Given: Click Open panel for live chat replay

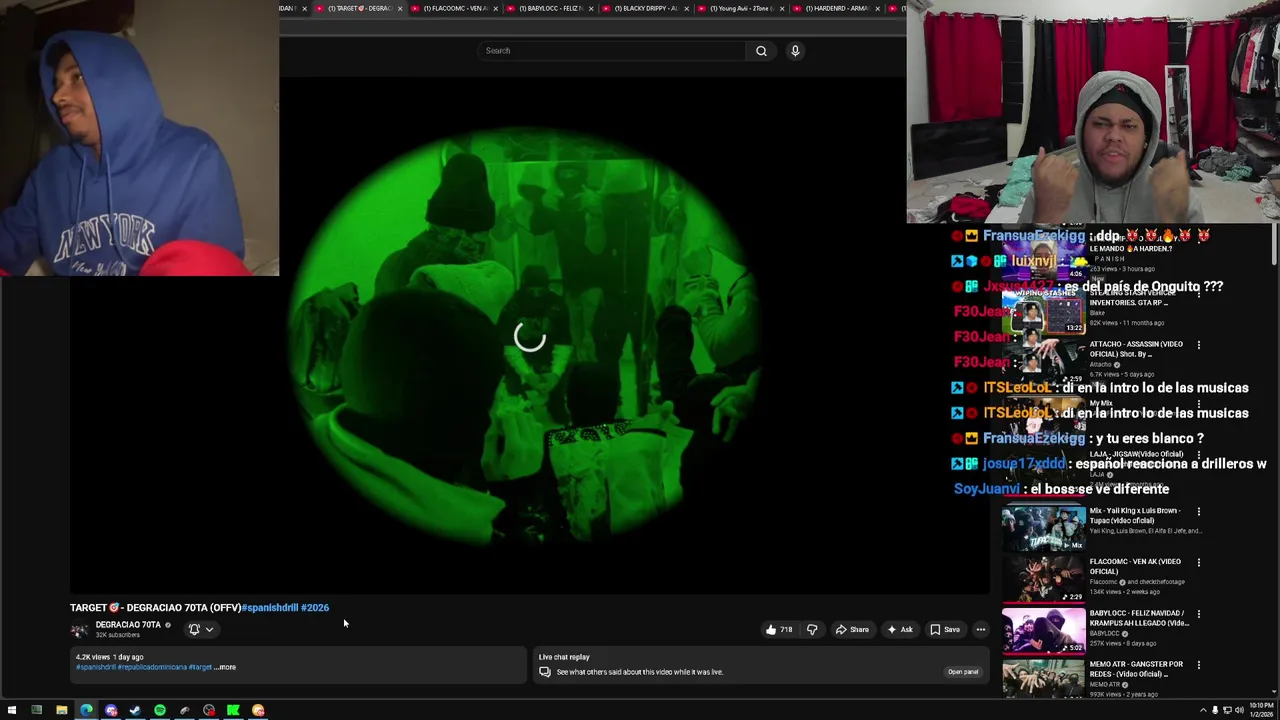Looking at the screenshot, I should pyautogui.click(x=963, y=672).
